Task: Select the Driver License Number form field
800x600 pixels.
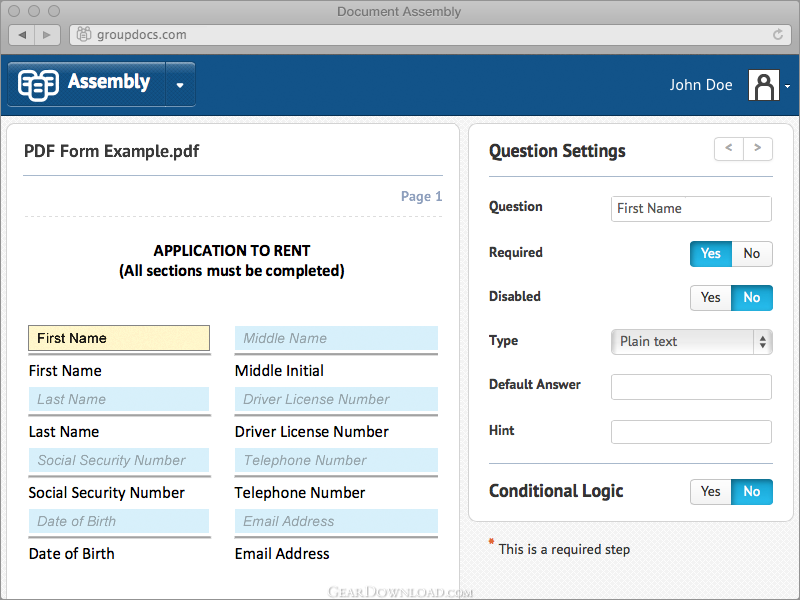Action: click(336, 399)
